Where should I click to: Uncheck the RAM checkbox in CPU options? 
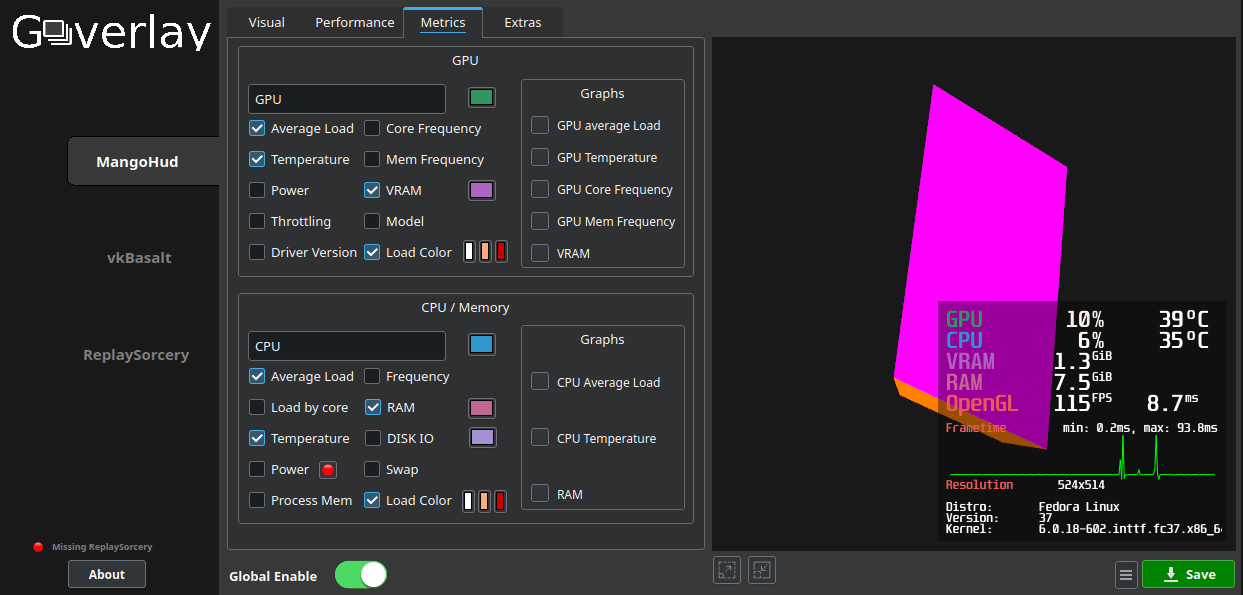tap(372, 407)
